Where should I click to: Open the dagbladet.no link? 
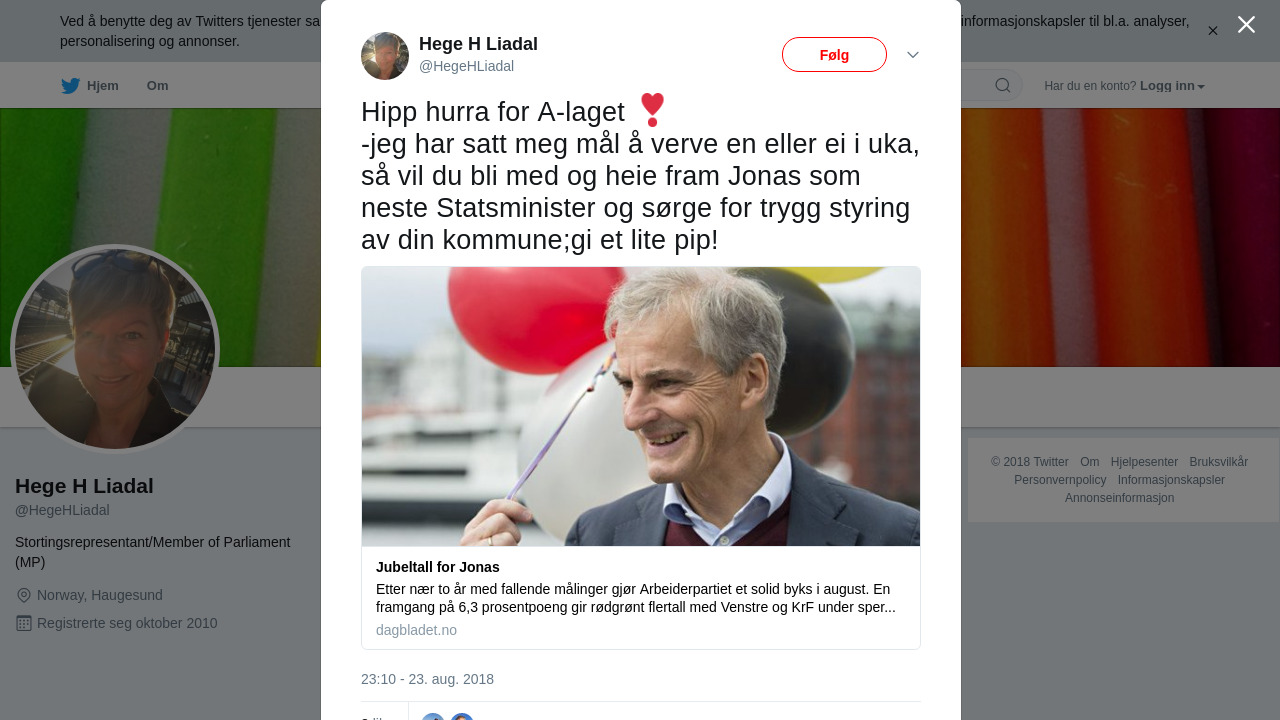[416, 630]
